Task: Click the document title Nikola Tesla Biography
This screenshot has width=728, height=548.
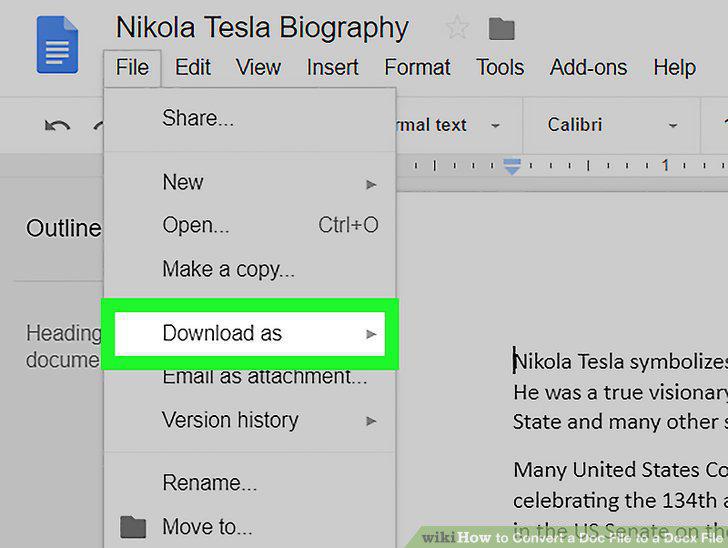Action: pyautogui.click(x=262, y=28)
